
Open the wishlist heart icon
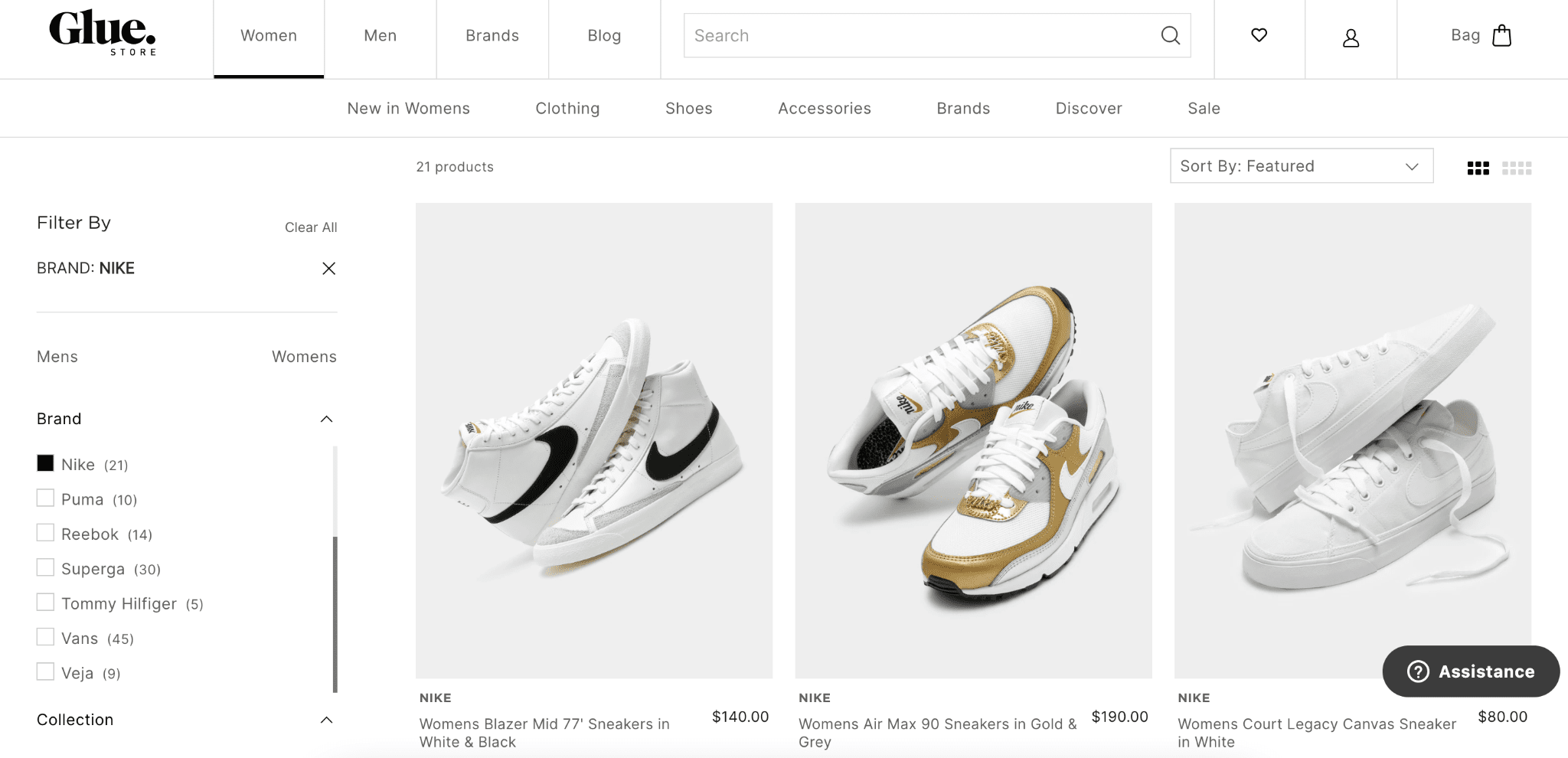(x=1259, y=35)
